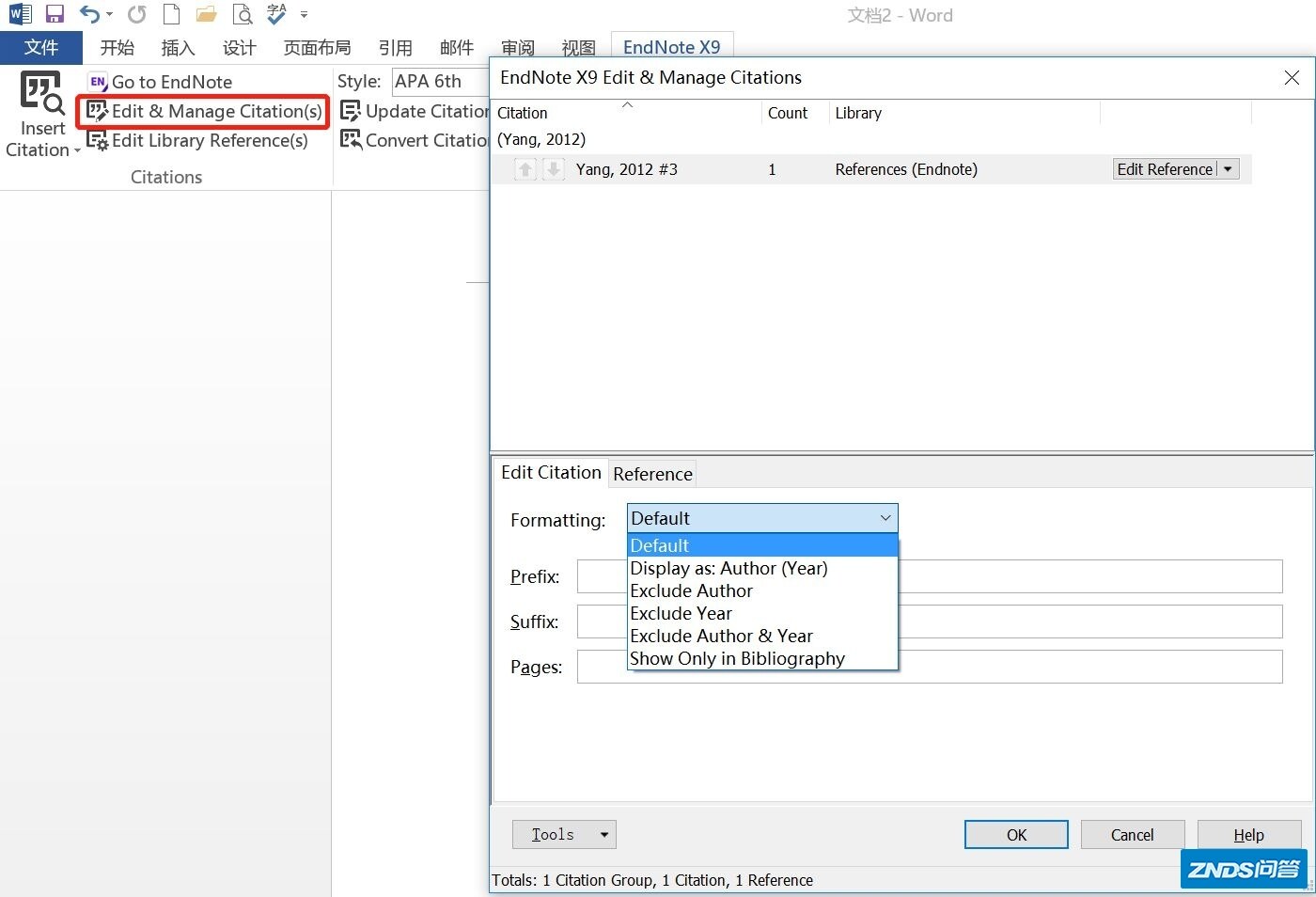This screenshot has height=897, width=1316.
Task: Choose Display as: Author (Year)
Action: tap(762, 568)
